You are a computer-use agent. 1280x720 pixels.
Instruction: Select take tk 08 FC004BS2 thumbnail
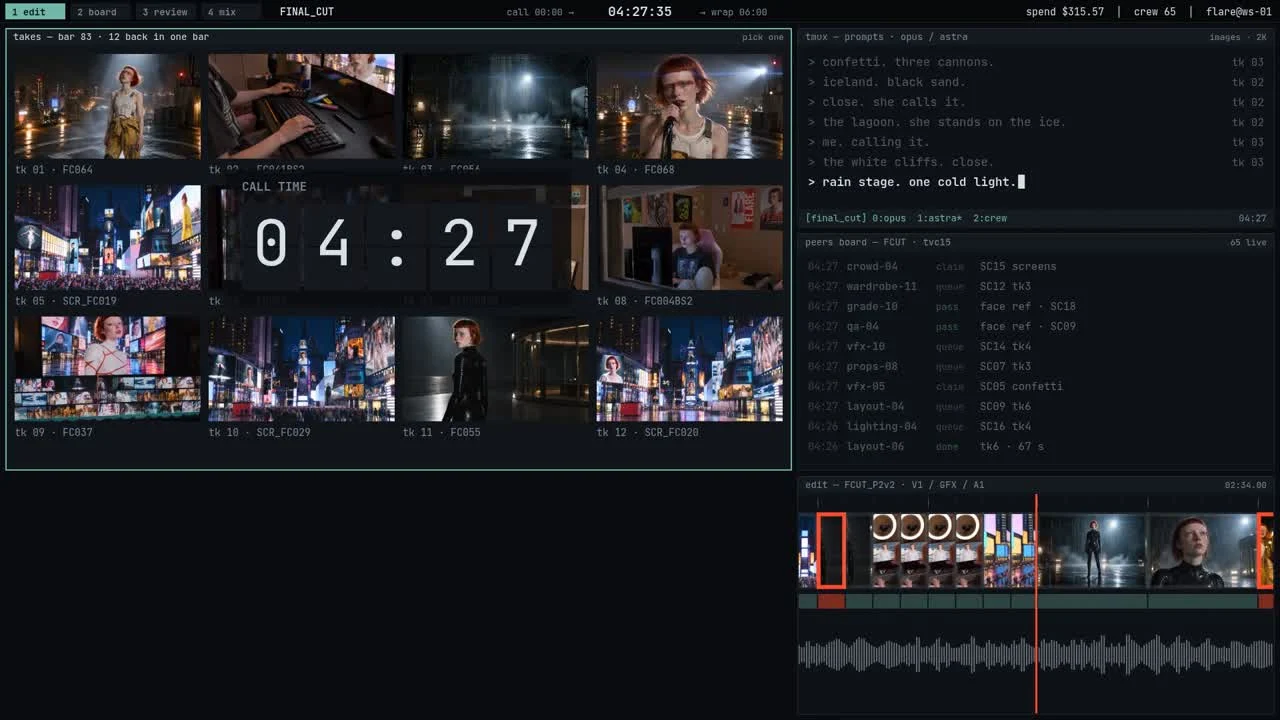click(690, 238)
